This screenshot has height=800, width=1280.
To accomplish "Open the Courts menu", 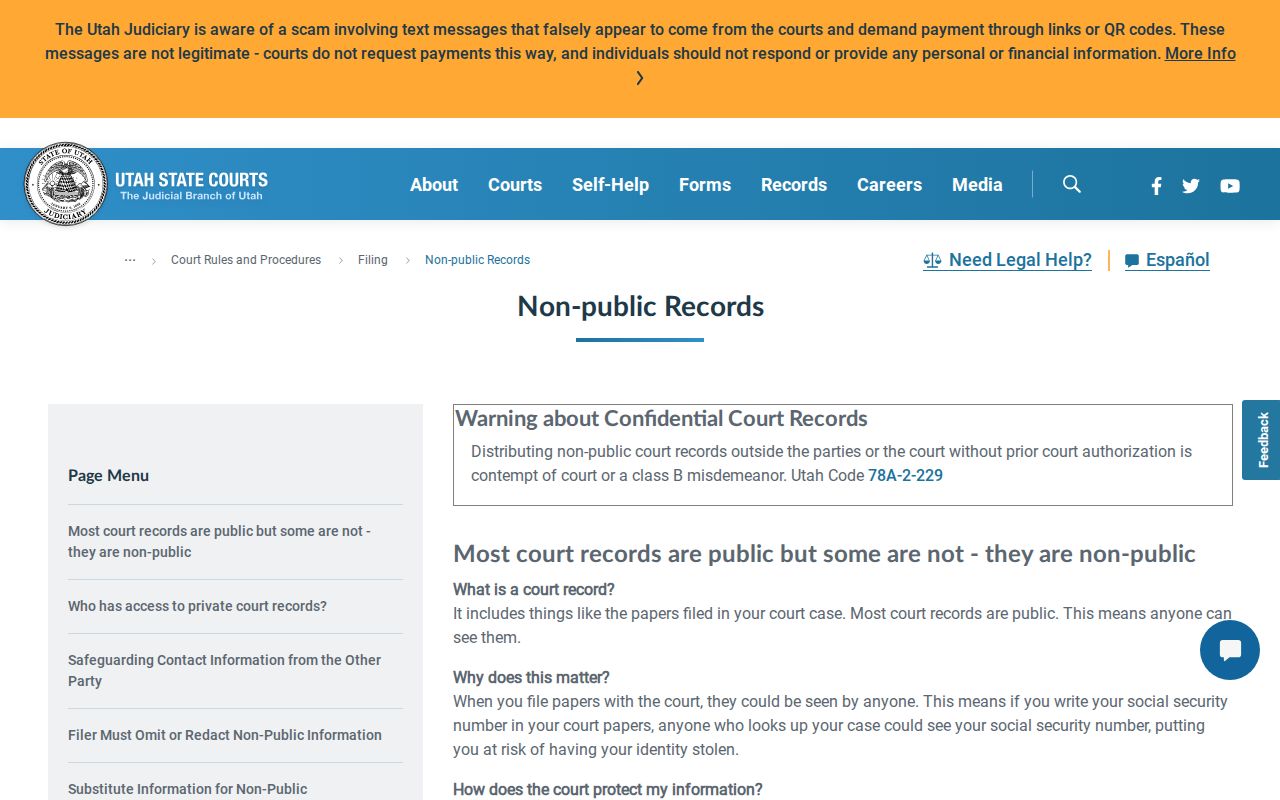I will [515, 184].
